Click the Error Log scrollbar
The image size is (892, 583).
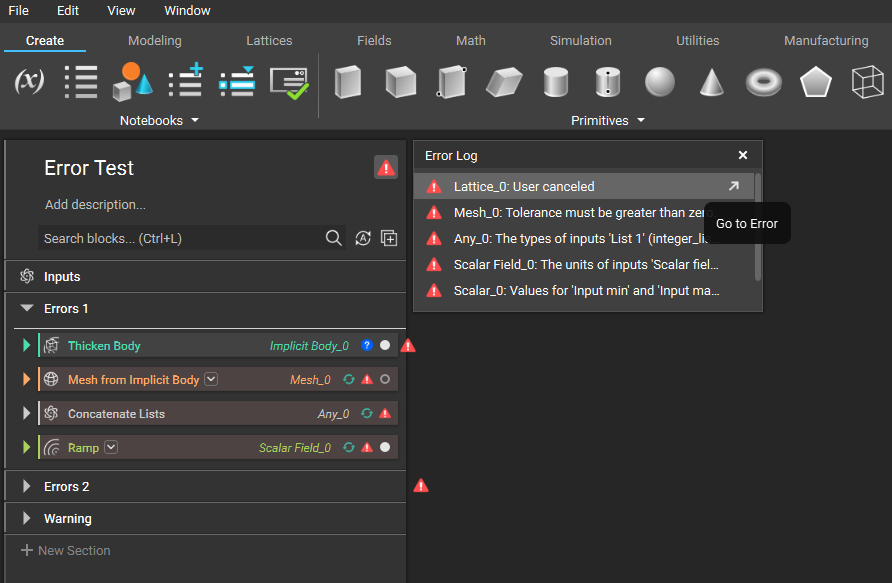point(758,228)
